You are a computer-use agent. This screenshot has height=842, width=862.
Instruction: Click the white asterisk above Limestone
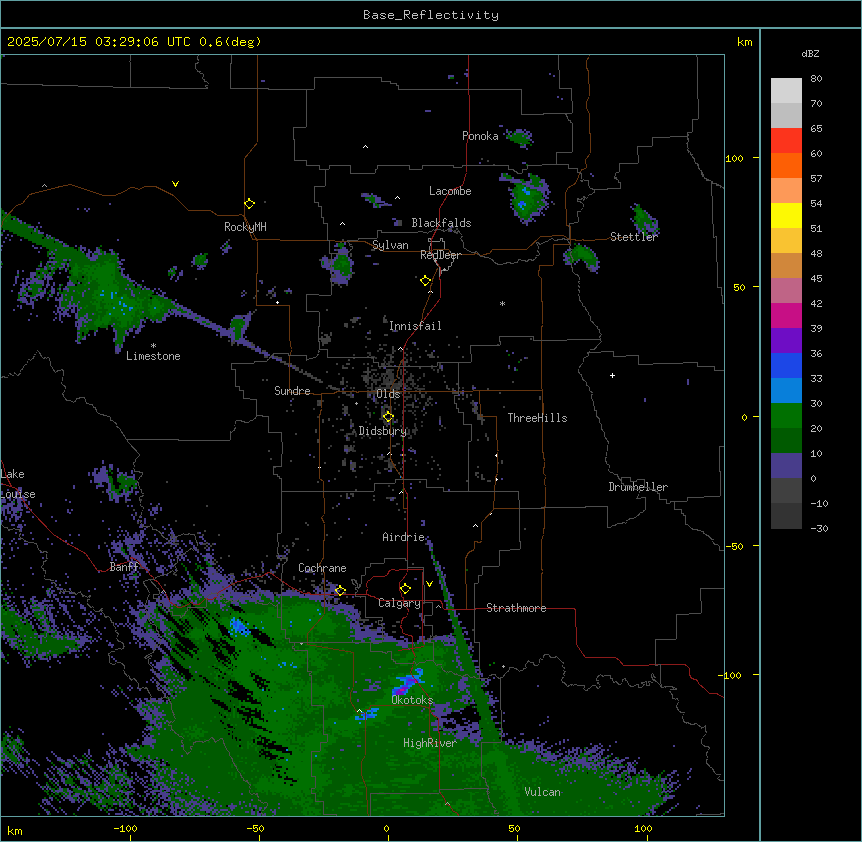tap(153, 346)
